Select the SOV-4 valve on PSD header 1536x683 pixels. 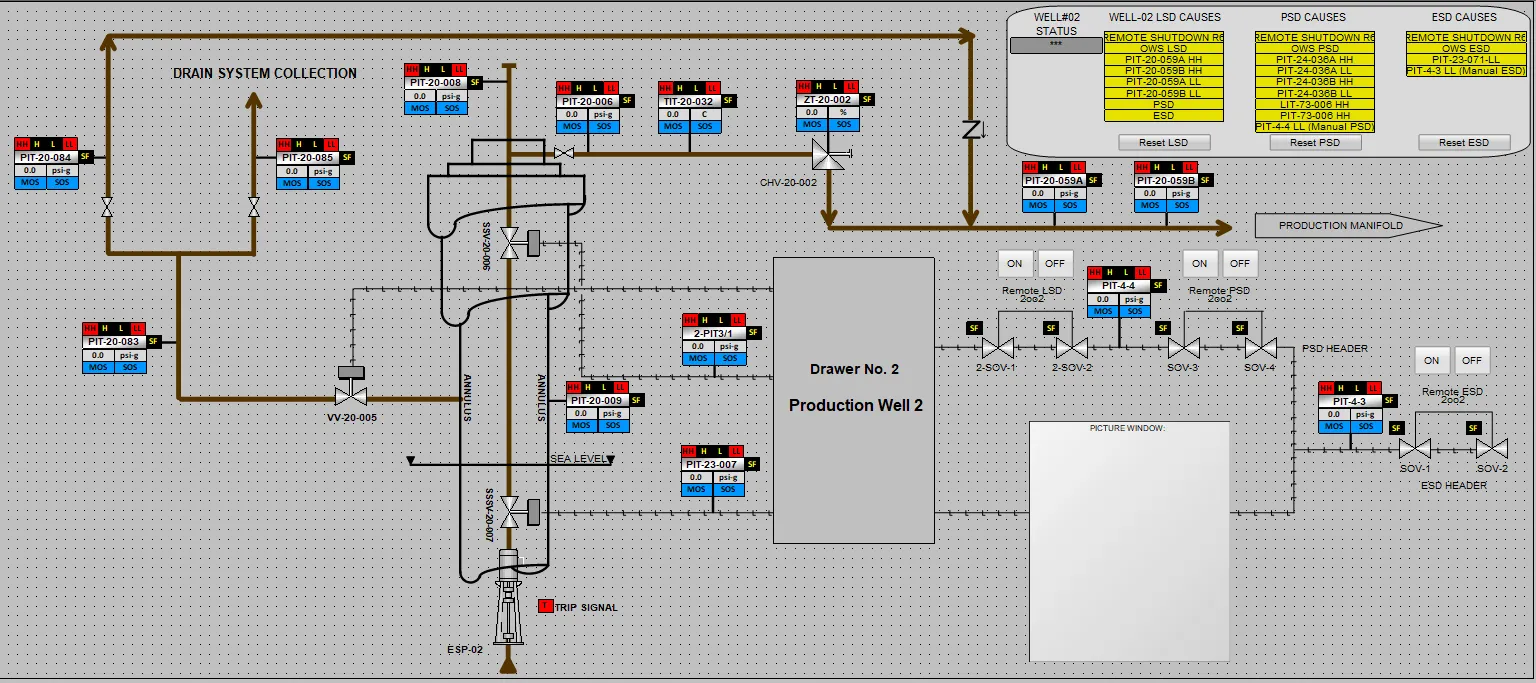pos(1260,348)
